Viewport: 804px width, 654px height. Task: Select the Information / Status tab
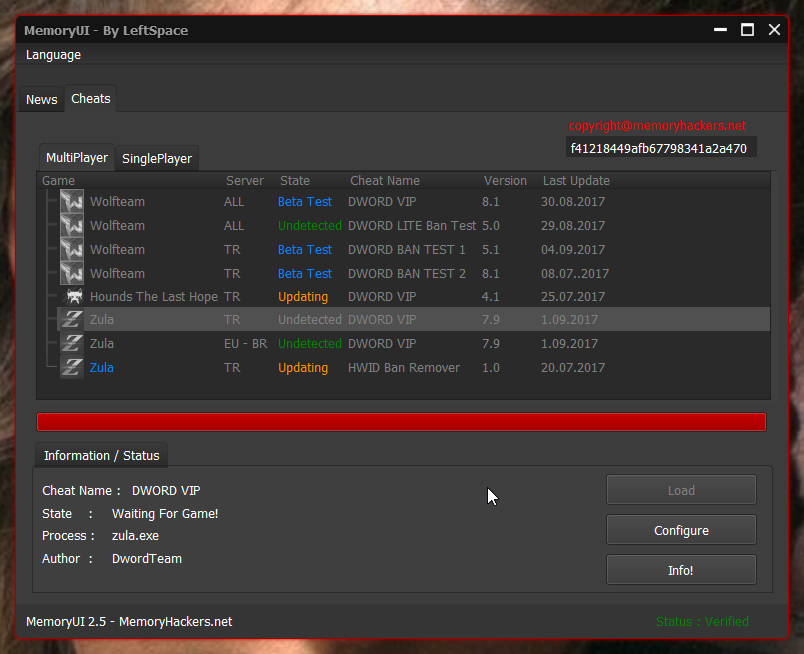[x=102, y=455]
